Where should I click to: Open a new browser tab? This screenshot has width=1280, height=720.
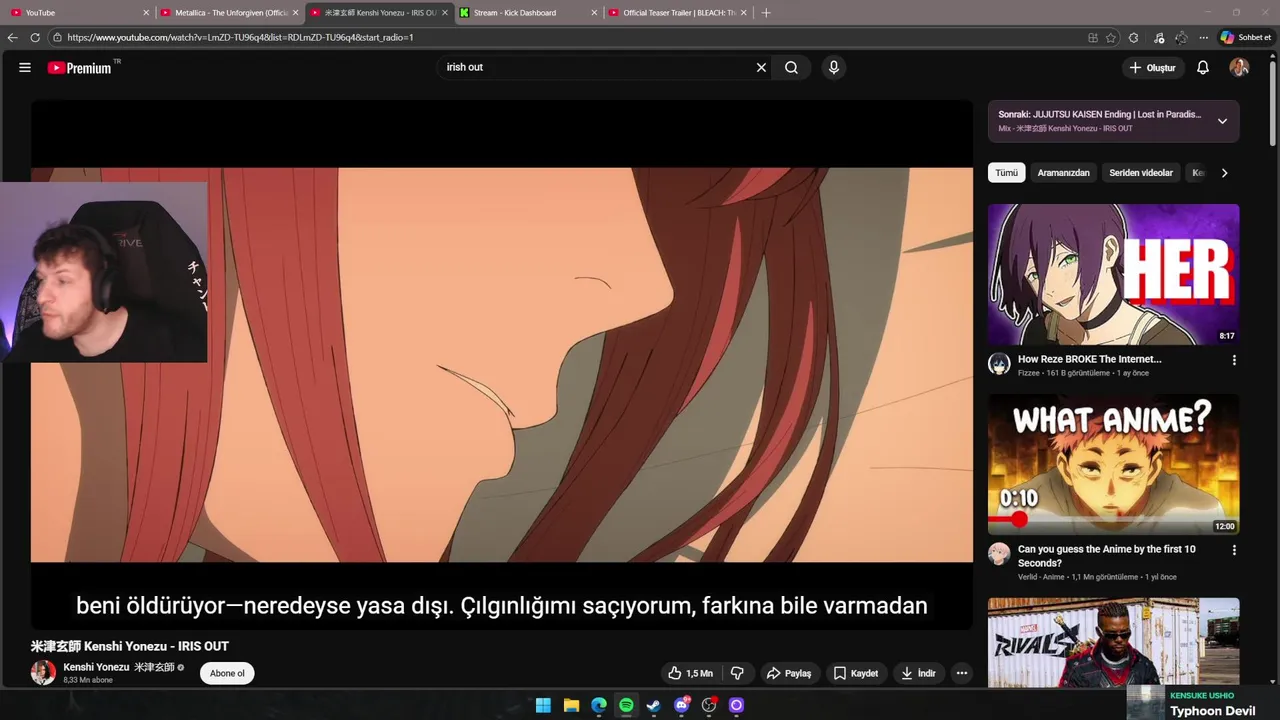[x=766, y=13]
